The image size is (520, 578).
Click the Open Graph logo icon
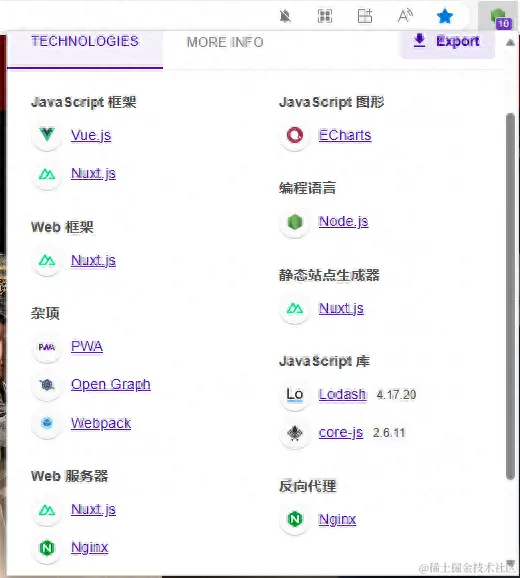coord(47,385)
